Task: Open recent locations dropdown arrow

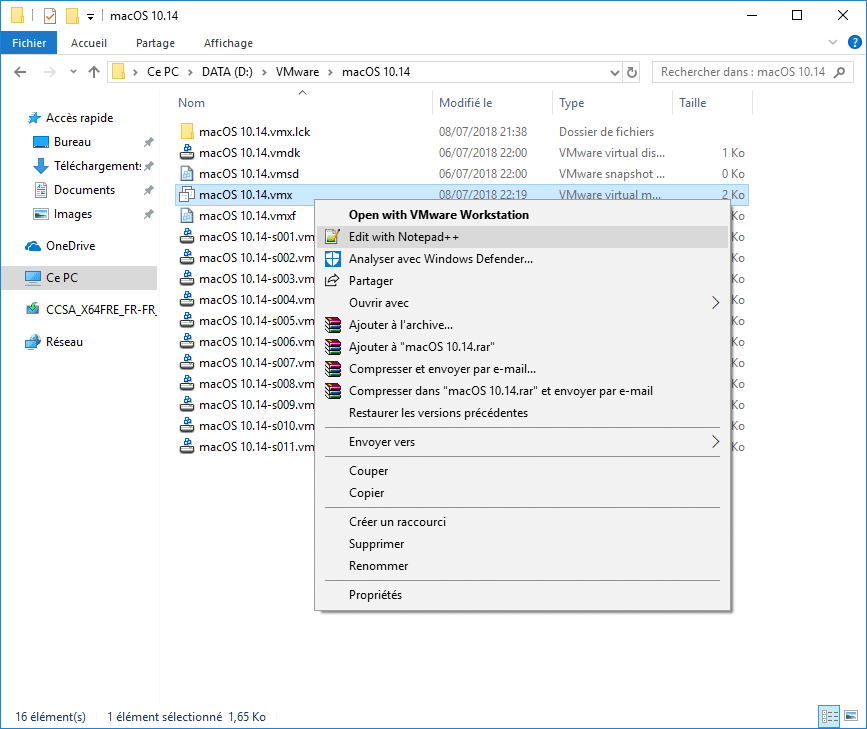Action: (x=74, y=72)
